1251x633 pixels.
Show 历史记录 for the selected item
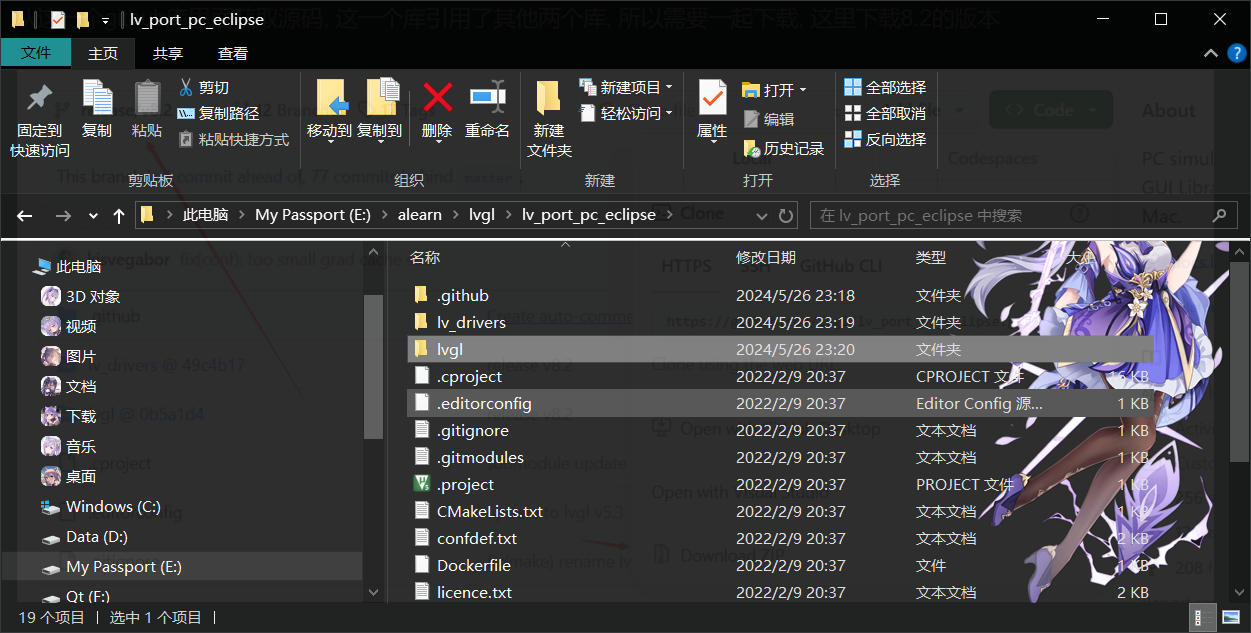[x=783, y=149]
